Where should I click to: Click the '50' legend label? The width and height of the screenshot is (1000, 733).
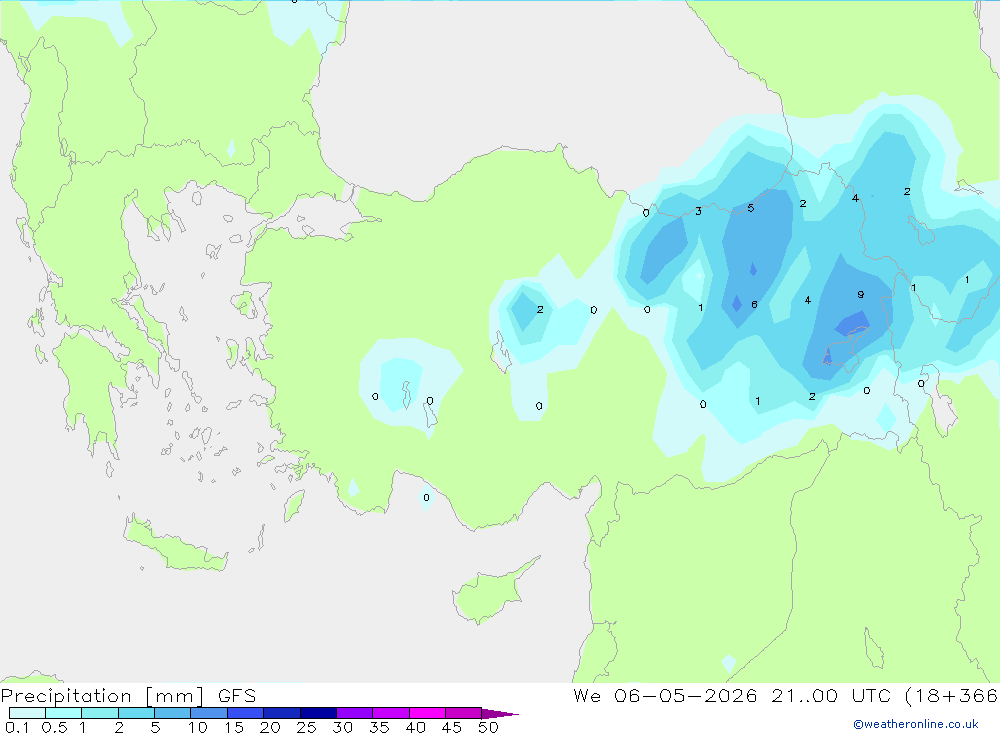pos(488,727)
